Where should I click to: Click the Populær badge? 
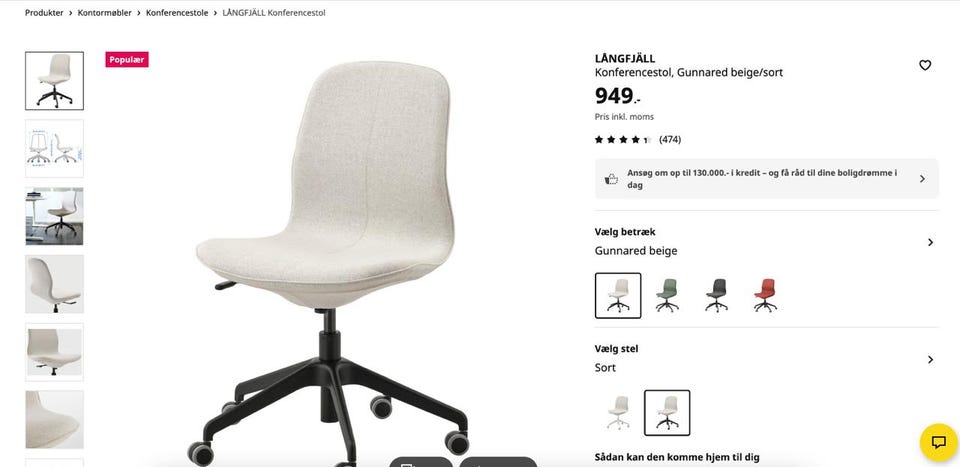(x=127, y=59)
